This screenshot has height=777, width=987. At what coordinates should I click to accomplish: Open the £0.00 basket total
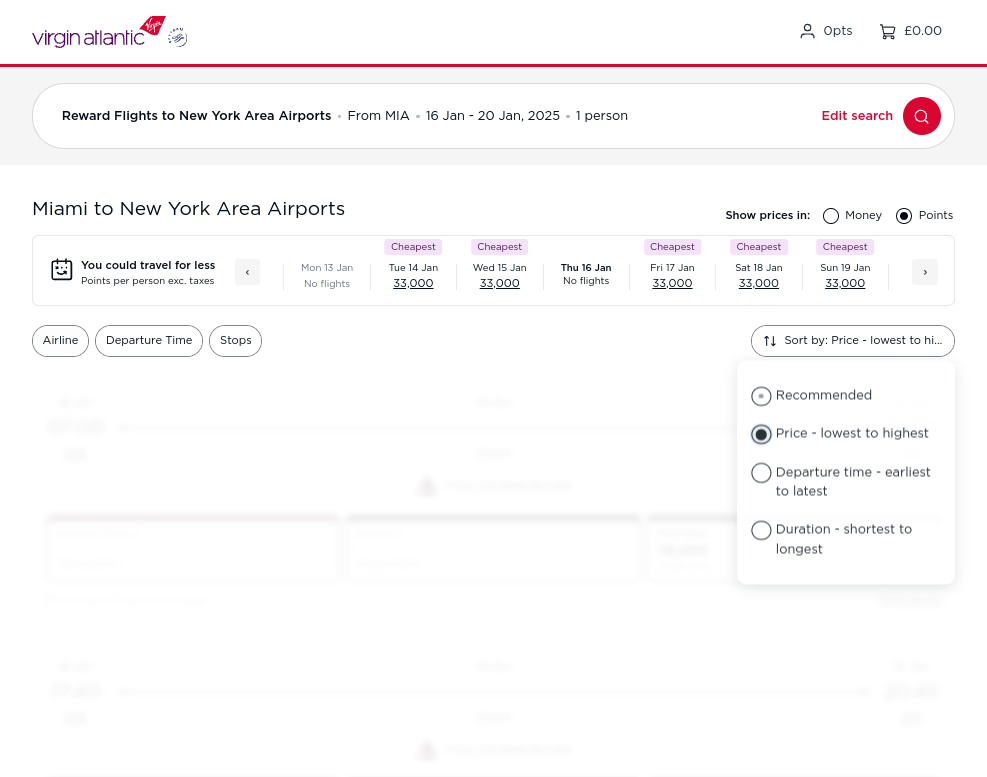pos(923,31)
